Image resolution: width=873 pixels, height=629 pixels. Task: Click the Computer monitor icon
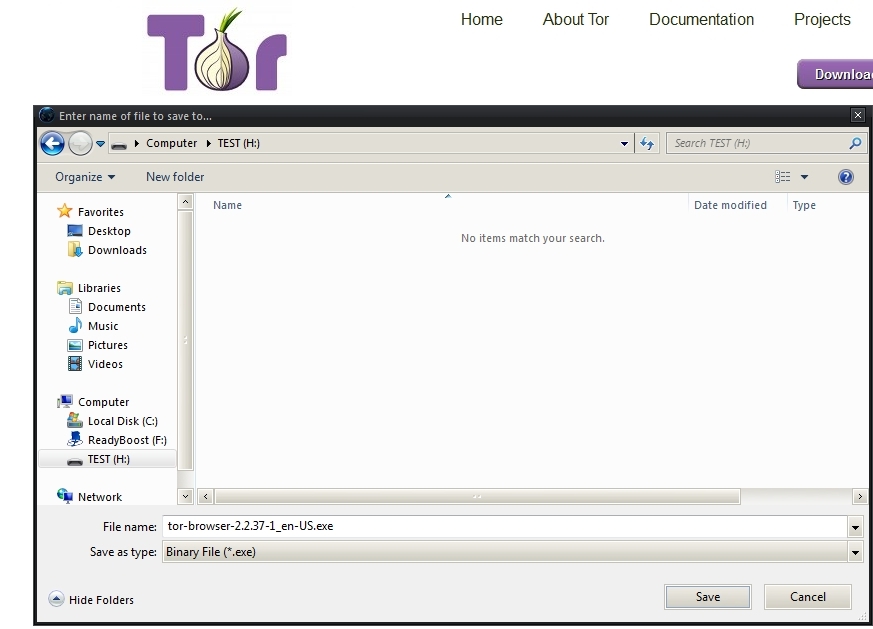click(x=65, y=401)
